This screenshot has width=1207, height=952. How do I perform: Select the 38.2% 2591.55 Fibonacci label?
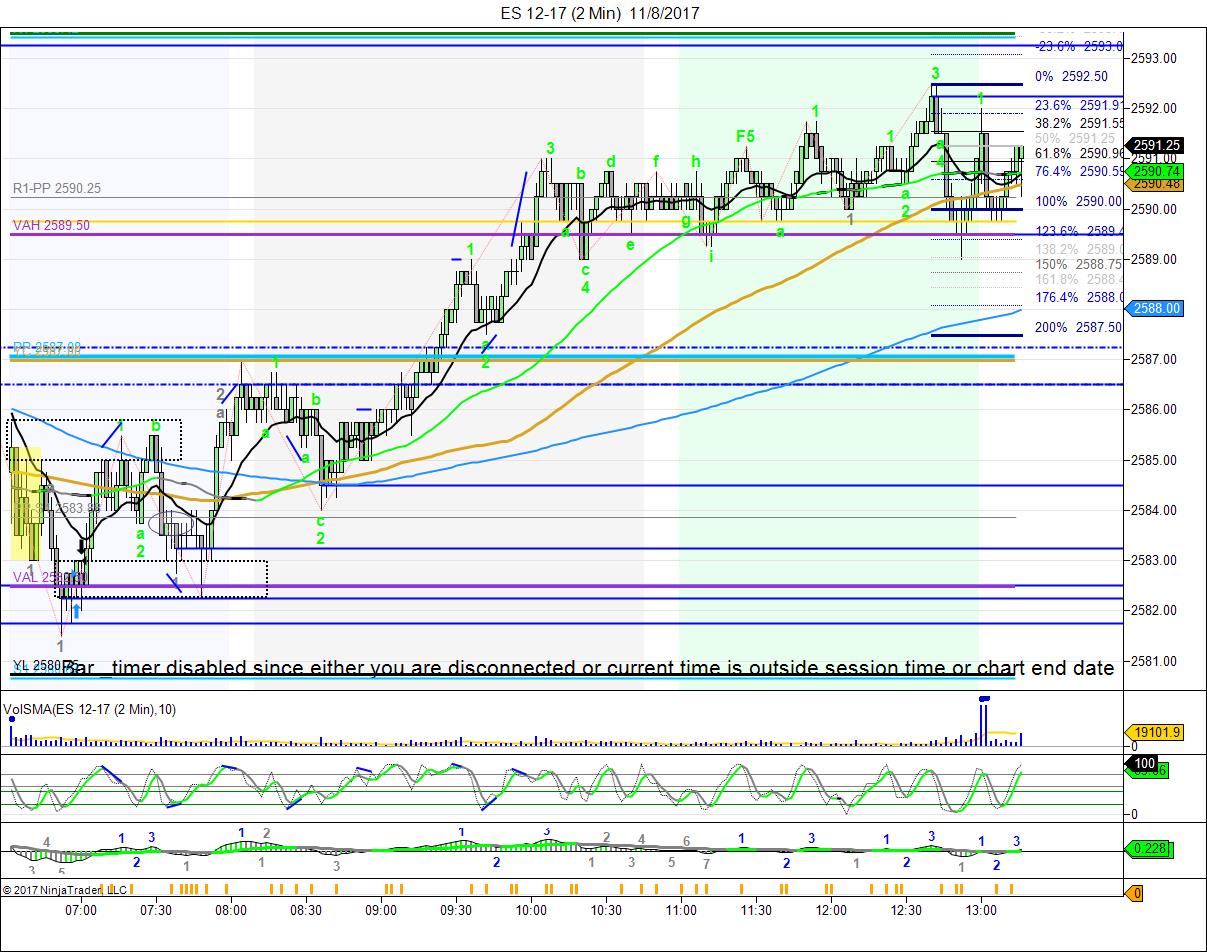click(1079, 122)
